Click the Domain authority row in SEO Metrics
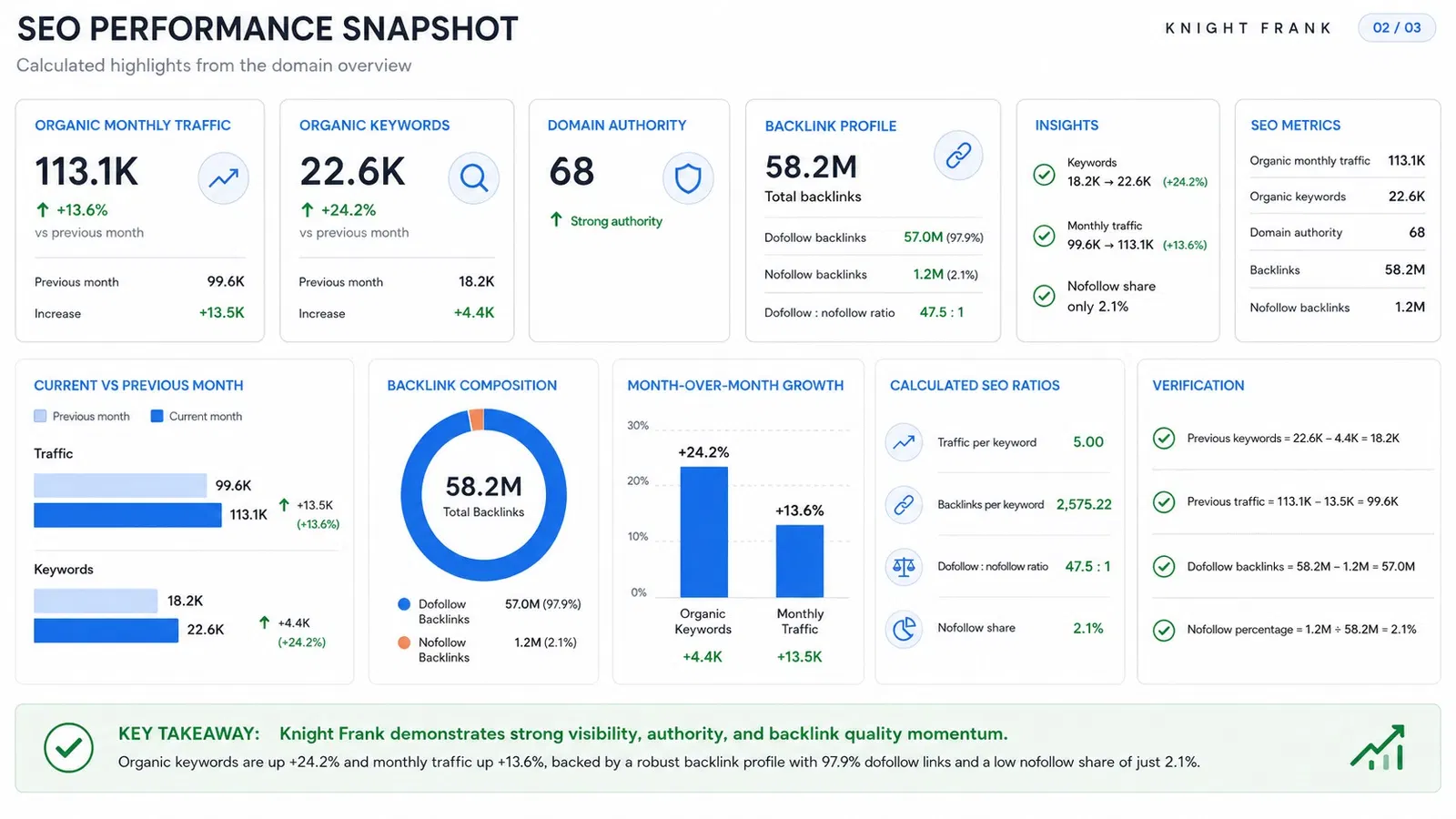 coord(1338,233)
